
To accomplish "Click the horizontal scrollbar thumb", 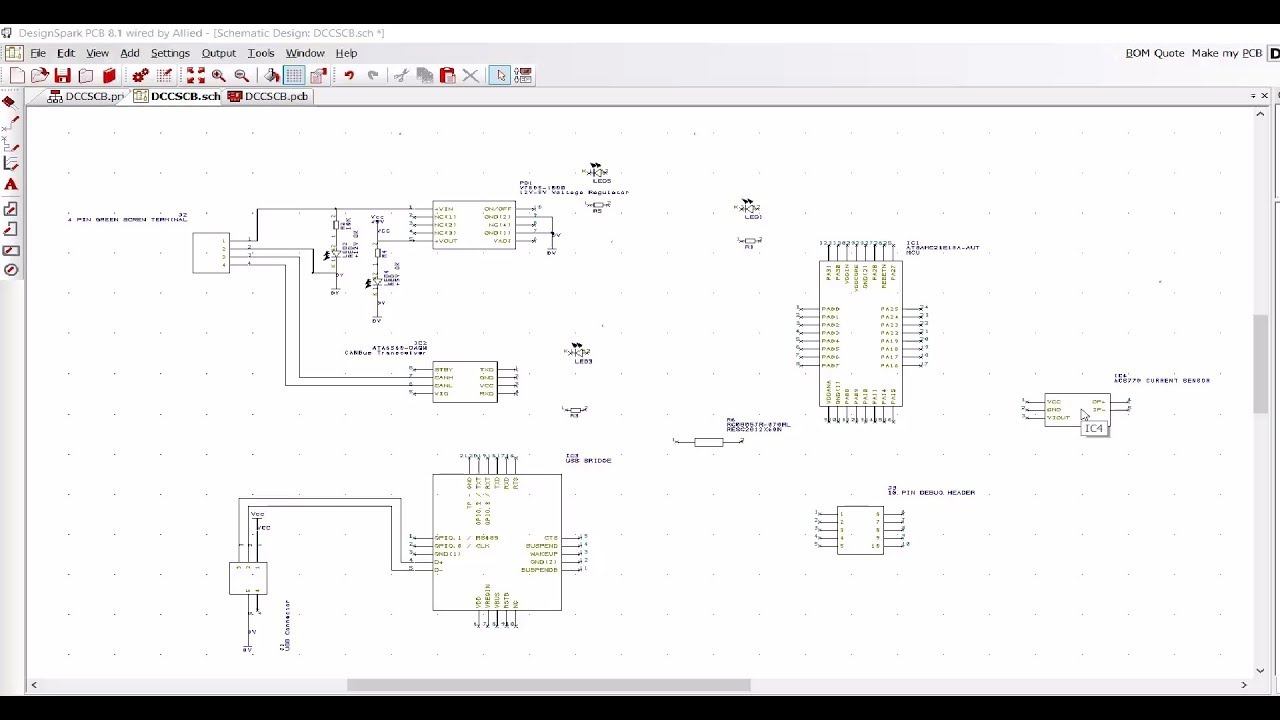I will (x=548, y=685).
